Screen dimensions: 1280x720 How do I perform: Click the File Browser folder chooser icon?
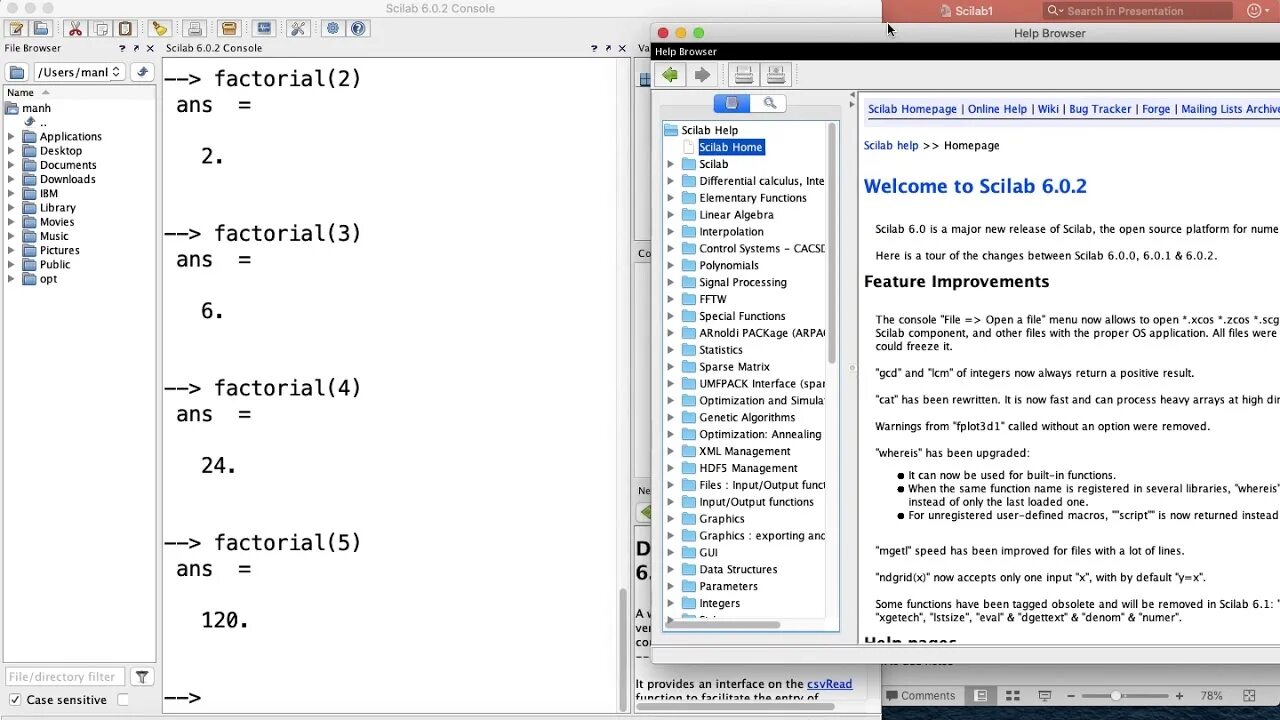[17, 72]
